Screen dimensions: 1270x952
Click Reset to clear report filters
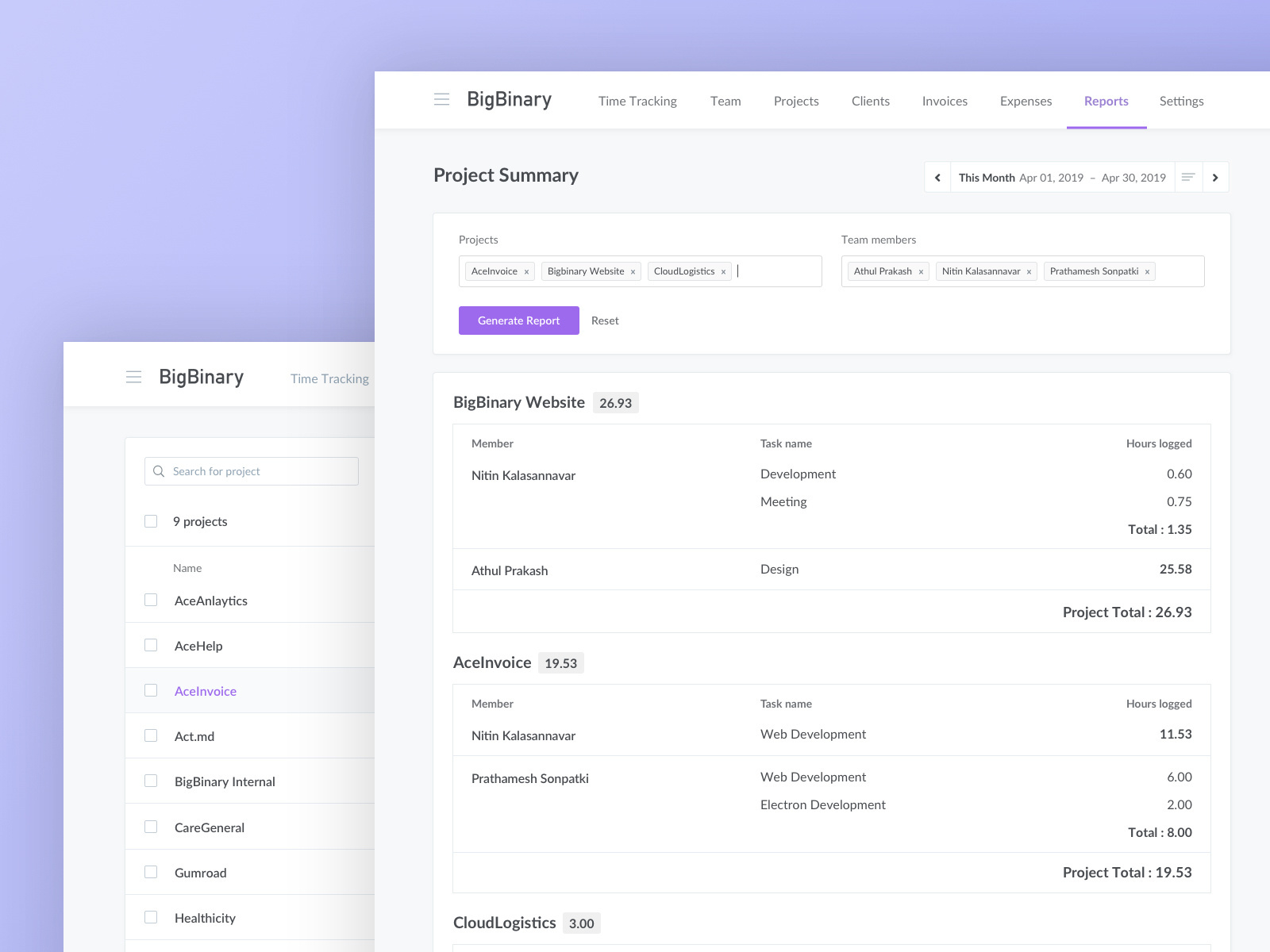(606, 321)
